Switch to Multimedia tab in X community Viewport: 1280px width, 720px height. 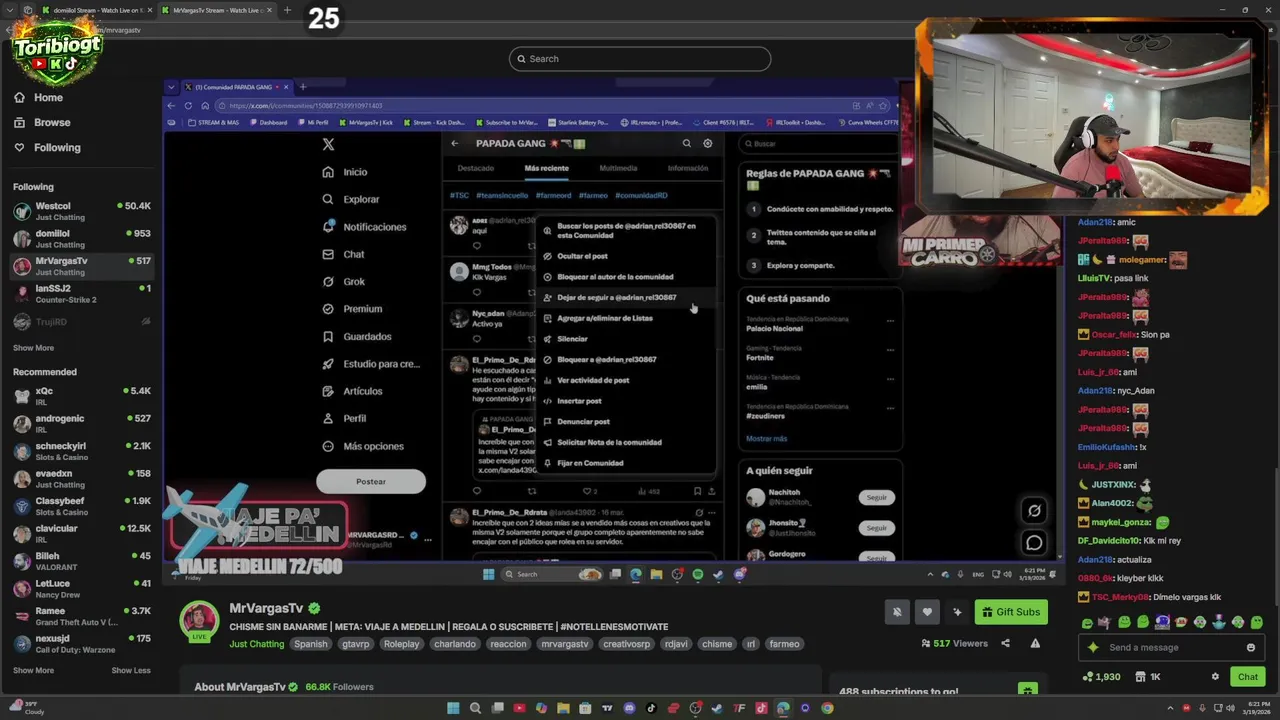(618, 168)
